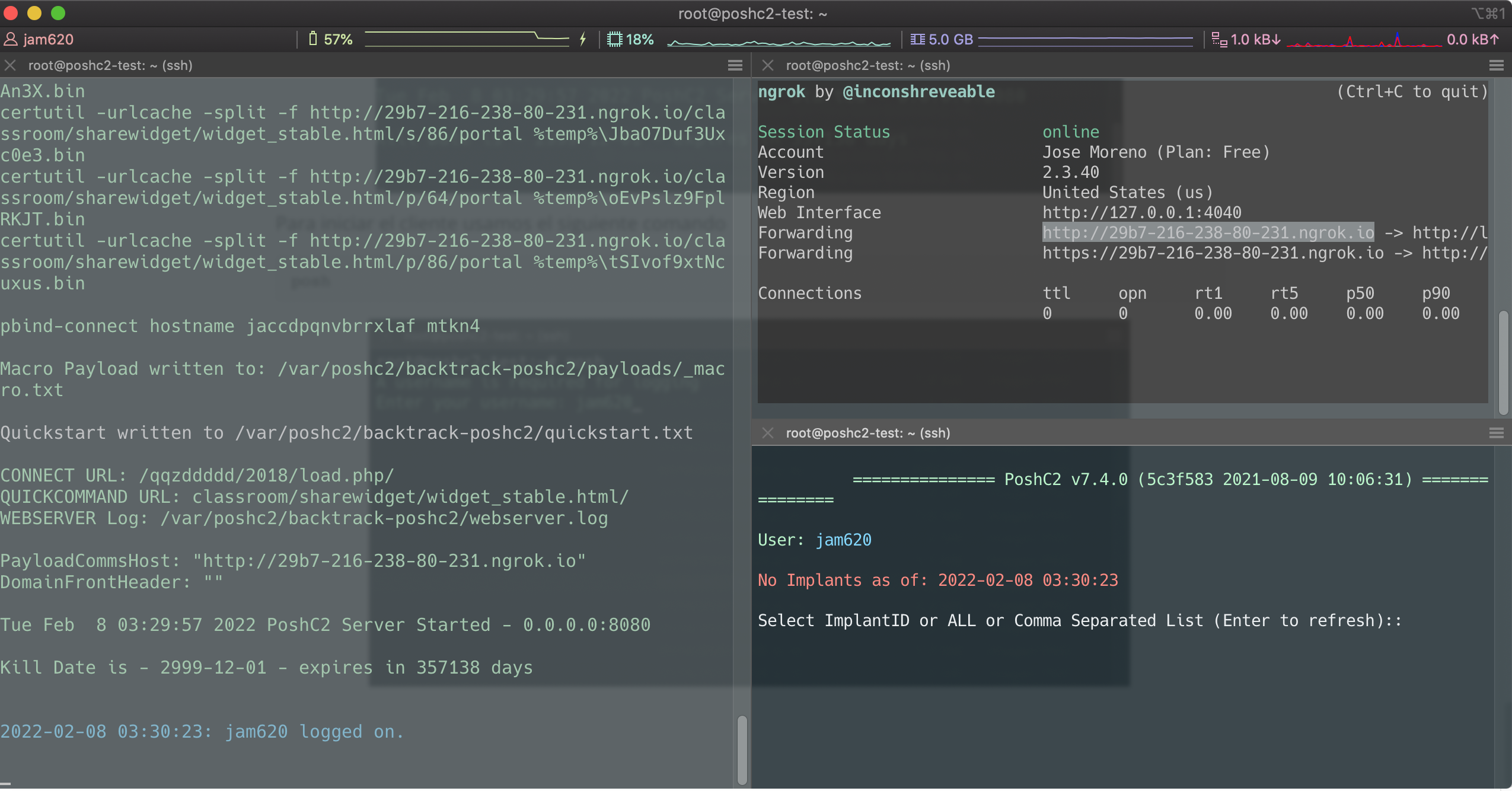
Task: Click the 'An3X.bin' line at top
Action: 43,91
